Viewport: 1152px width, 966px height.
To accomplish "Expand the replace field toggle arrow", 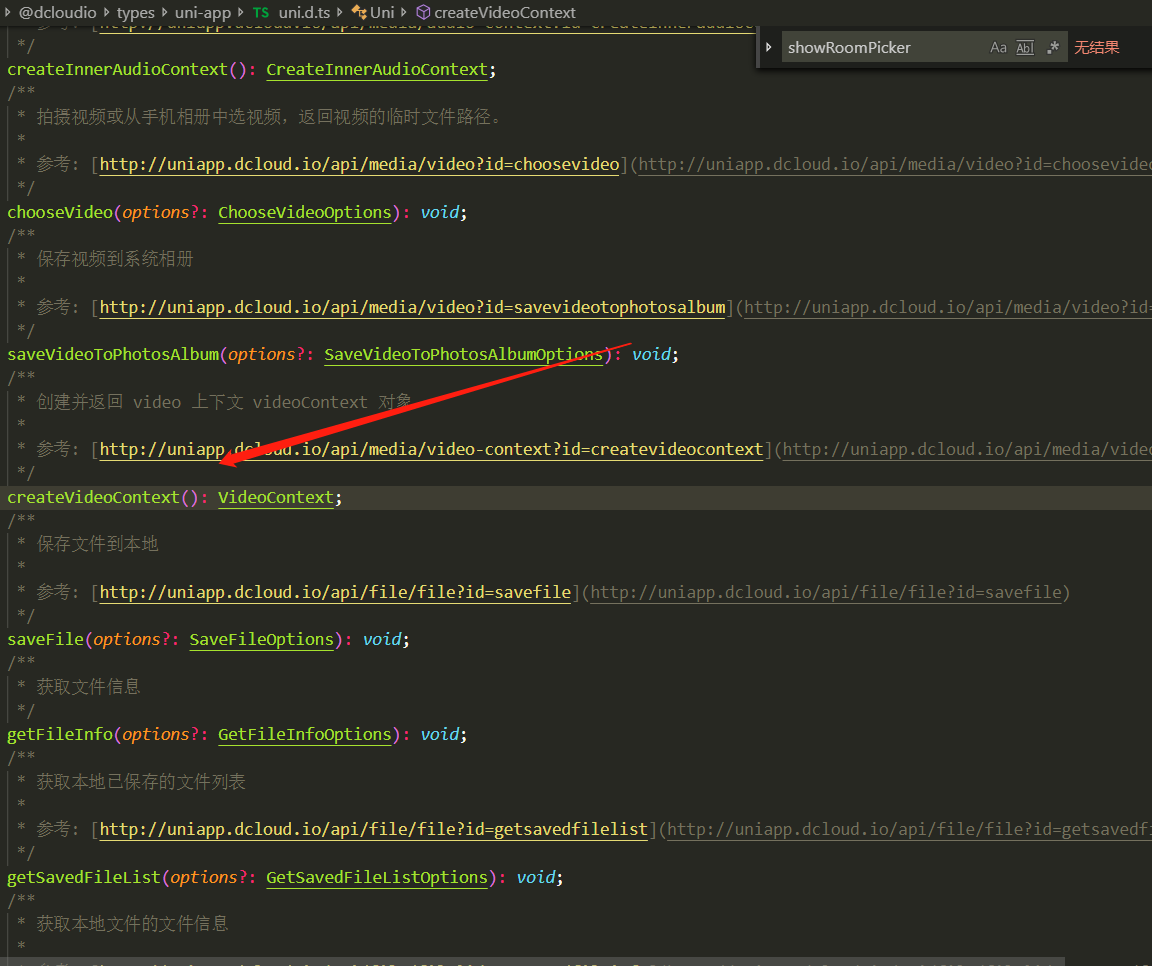I will click(768, 47).
